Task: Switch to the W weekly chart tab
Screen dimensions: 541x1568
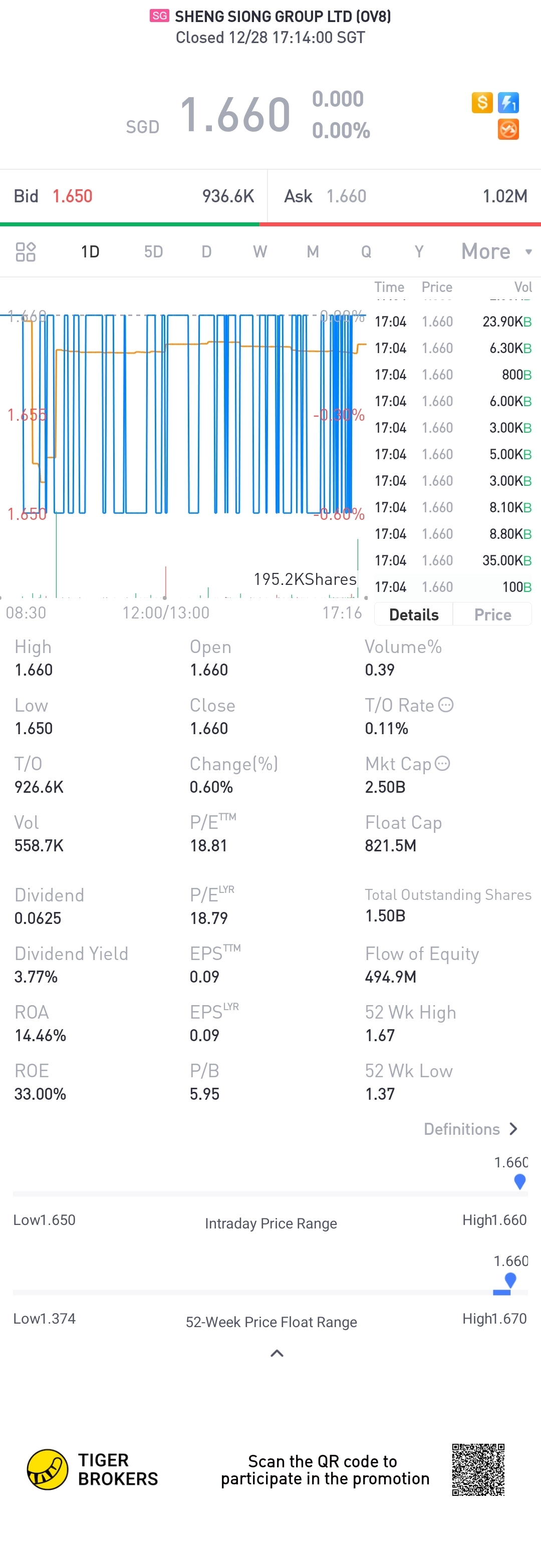Action: [x=260, y=251]
